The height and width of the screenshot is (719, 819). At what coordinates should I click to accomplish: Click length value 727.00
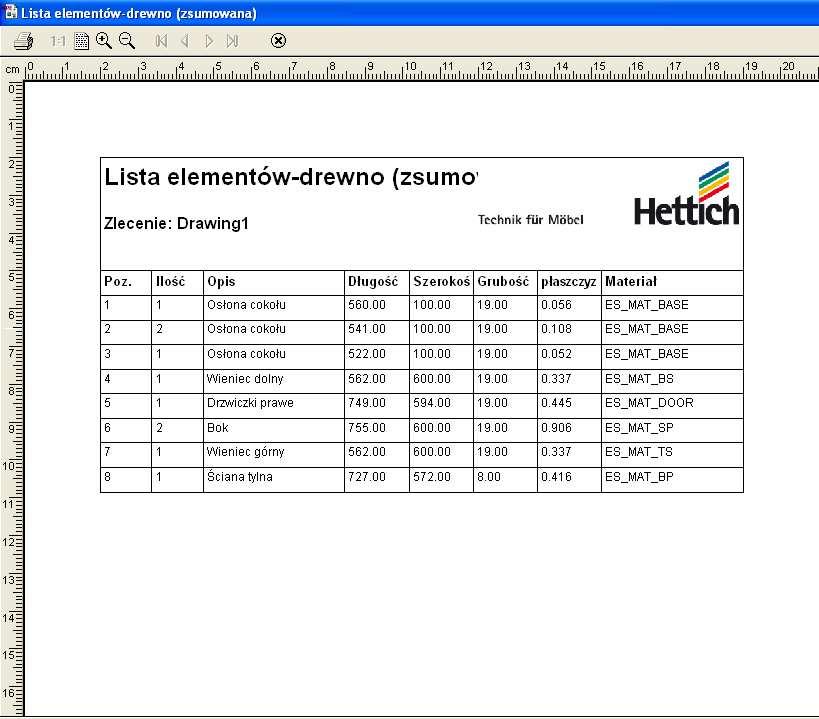click(x=367, y=477)
